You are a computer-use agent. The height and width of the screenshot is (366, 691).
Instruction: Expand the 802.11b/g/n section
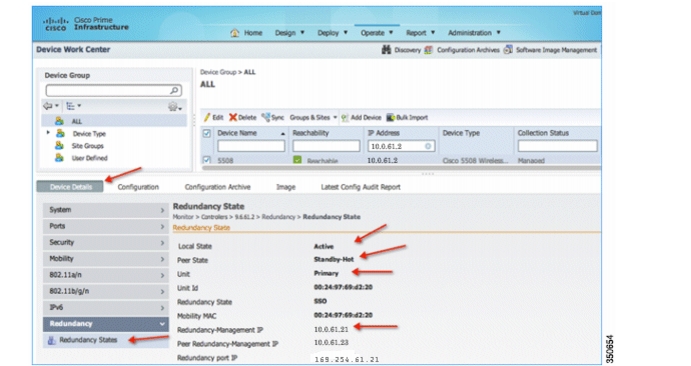point(106,292)
